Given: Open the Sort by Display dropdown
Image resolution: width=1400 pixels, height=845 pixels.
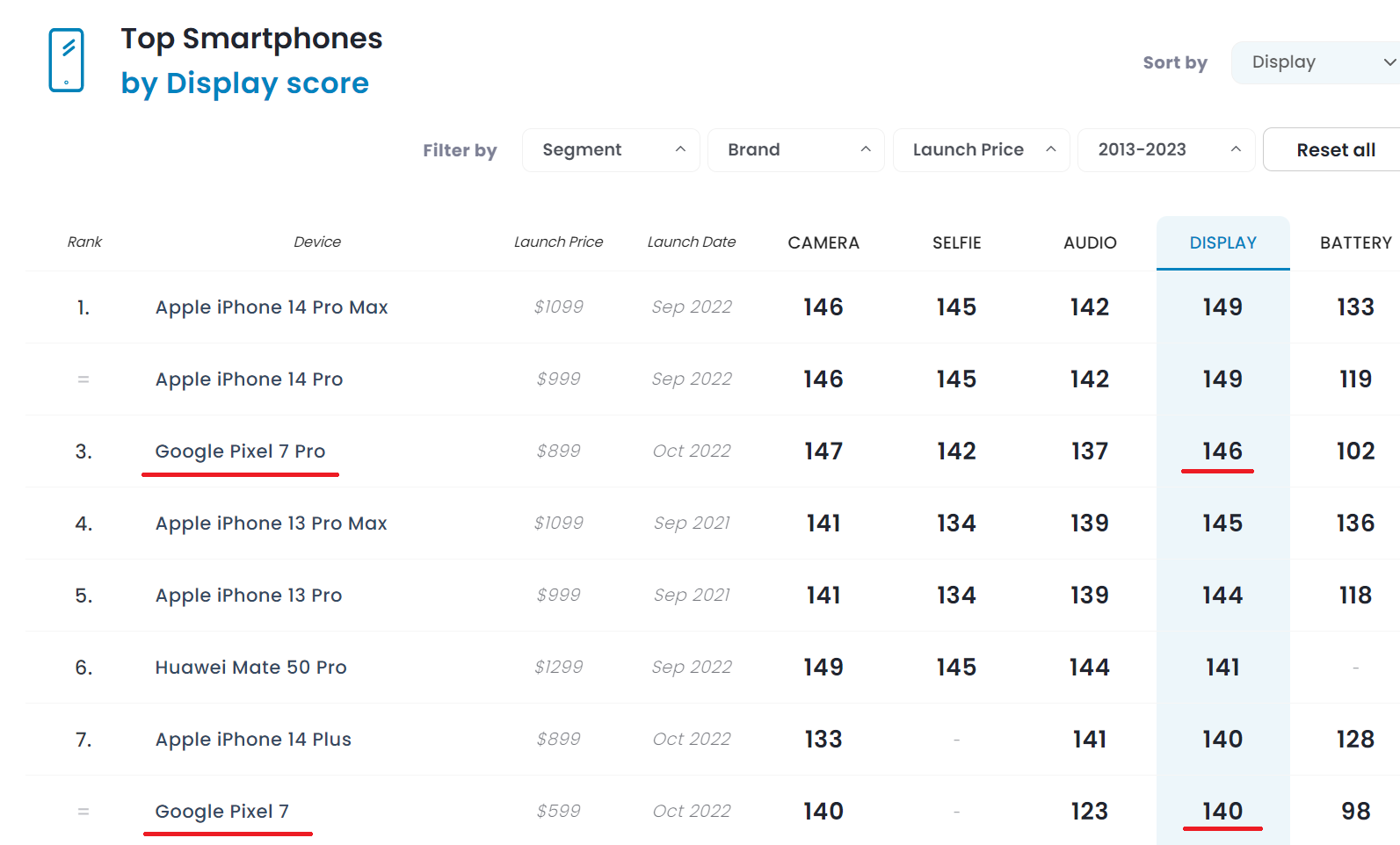Looking at the screenshot, I should tap(1316, 62).
